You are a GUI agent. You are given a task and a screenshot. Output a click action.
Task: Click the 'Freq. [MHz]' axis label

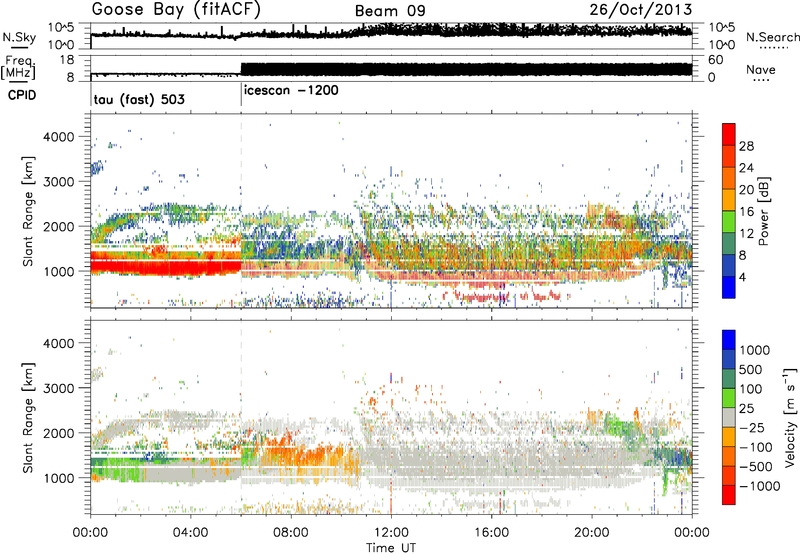tap(19, 67)
